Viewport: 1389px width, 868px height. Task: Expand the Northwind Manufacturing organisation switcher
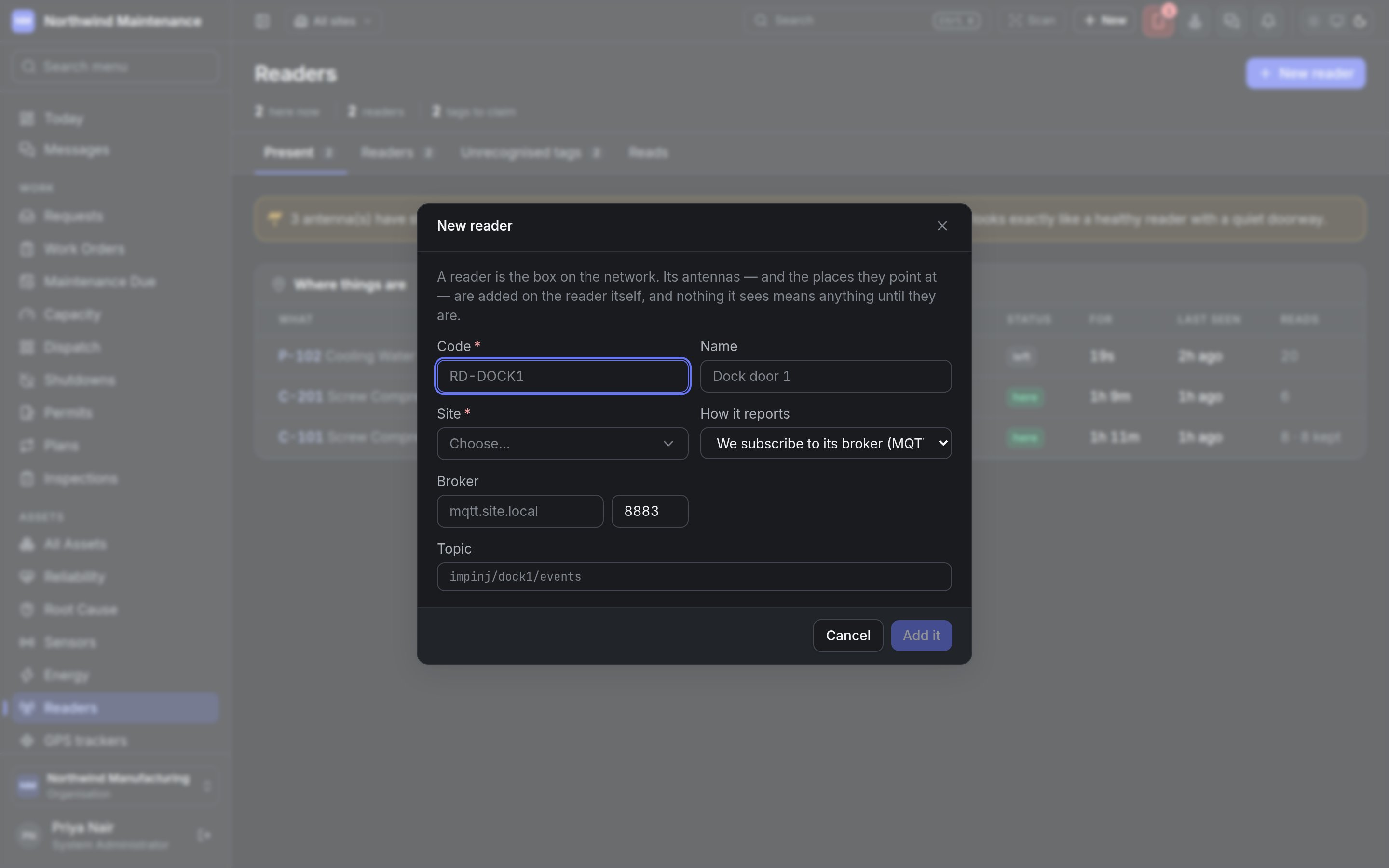[x=115, y=786]
